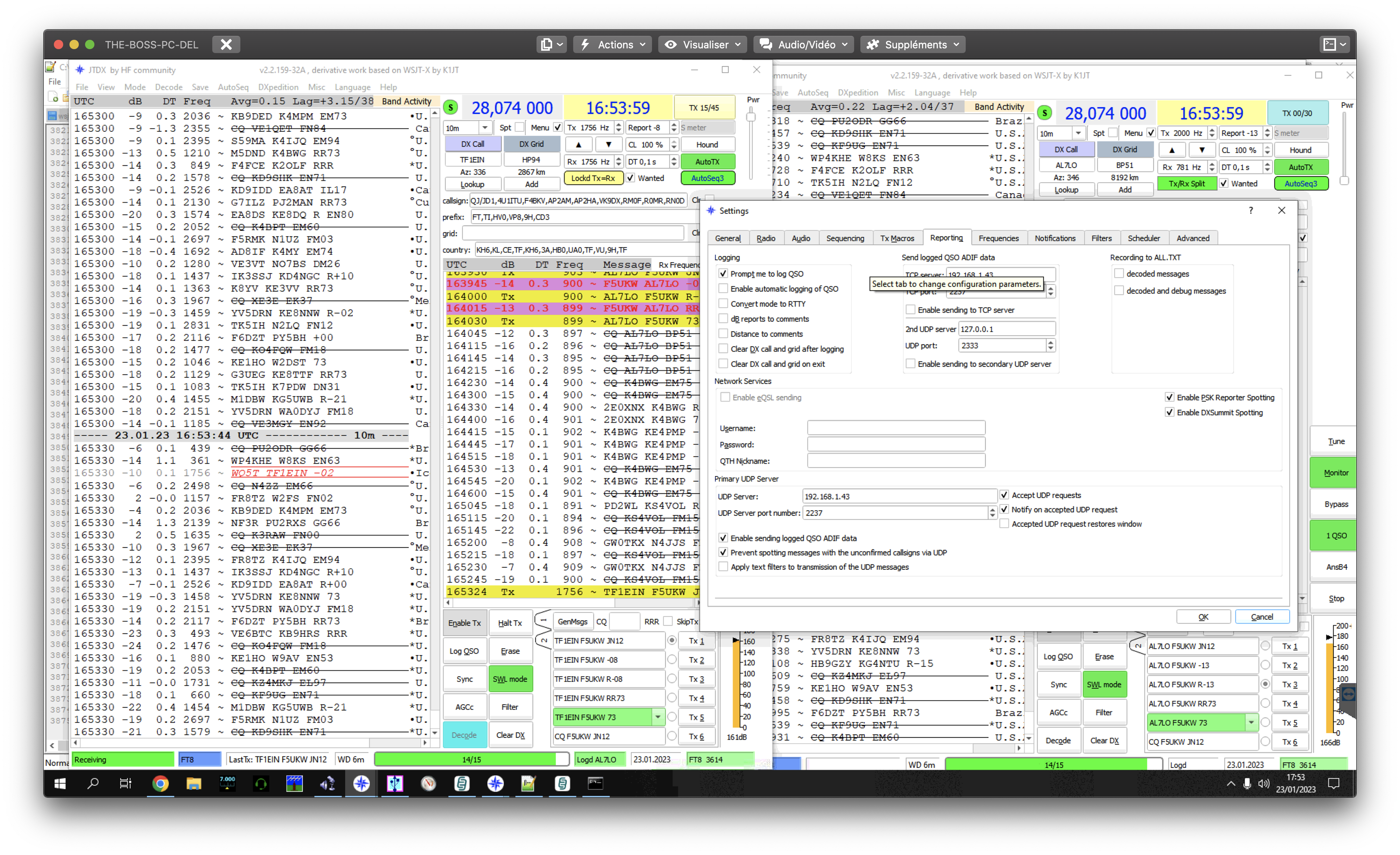This screenshot has height=855, width=1400.
Task: Click the Monitor button on the right
Action: point(1335,473)
